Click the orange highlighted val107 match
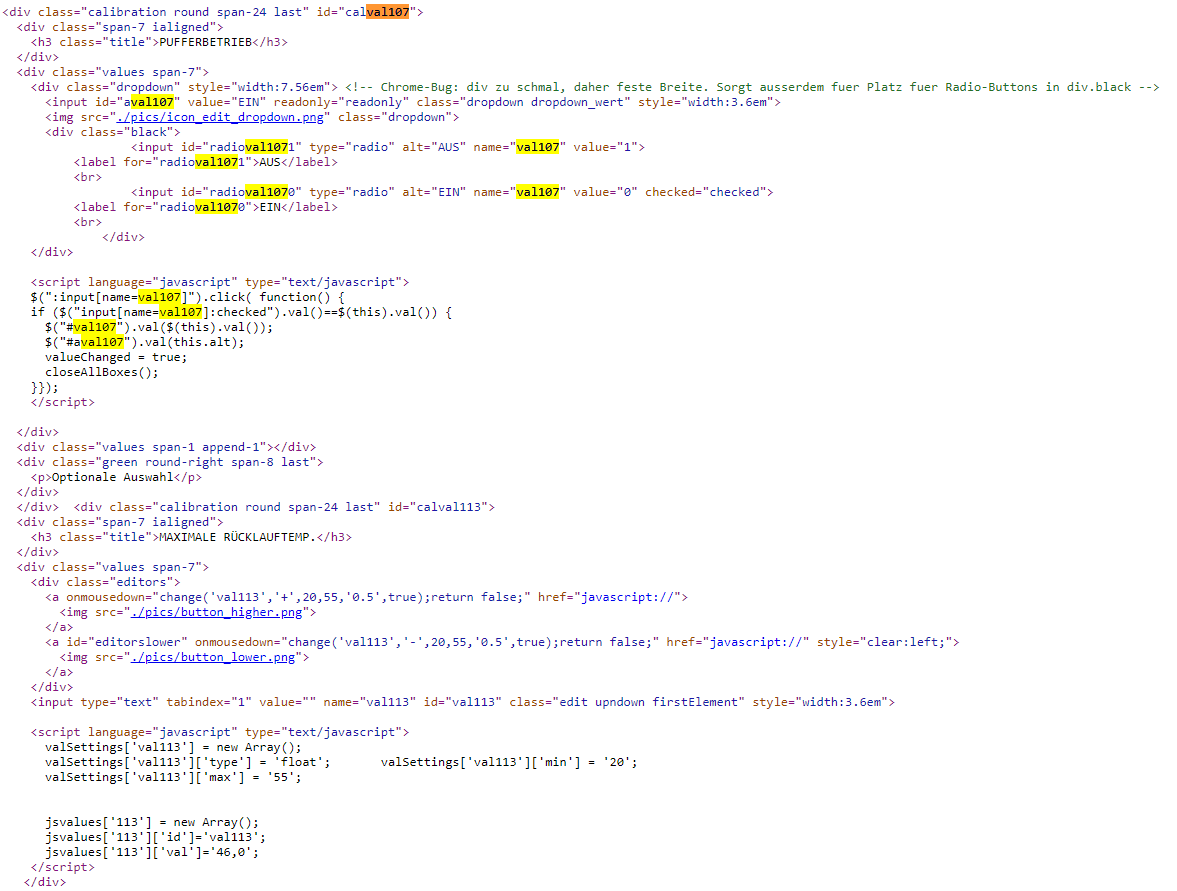The height and width of the screenshot is (891, 1177). (x=388, y=12)
